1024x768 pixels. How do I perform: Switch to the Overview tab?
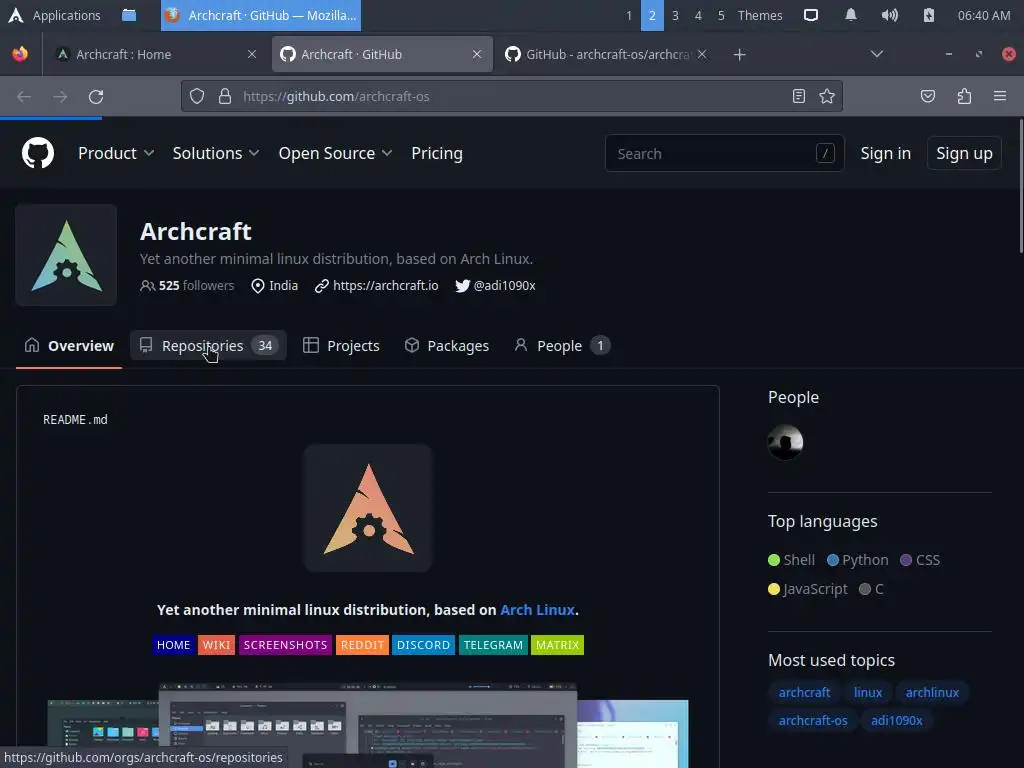pyautogui.click(x=69, y=345)
